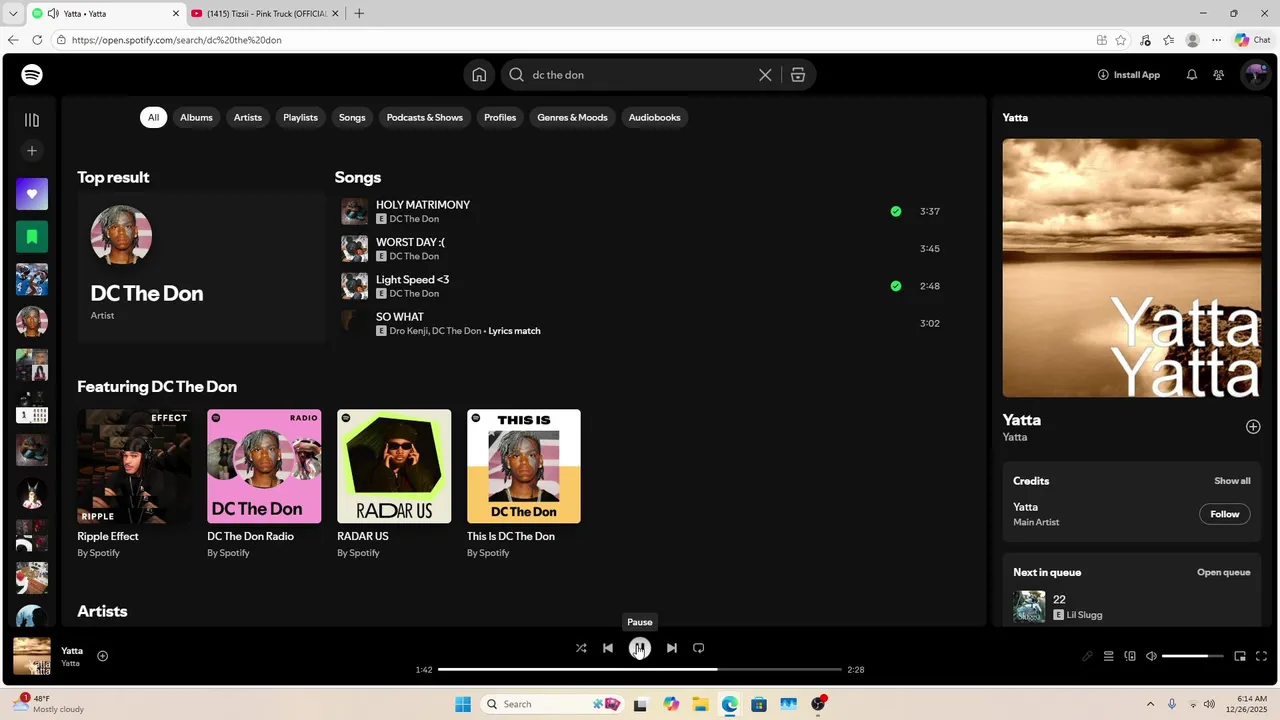Open Liked Songs in sidebar

coord(32,194)
